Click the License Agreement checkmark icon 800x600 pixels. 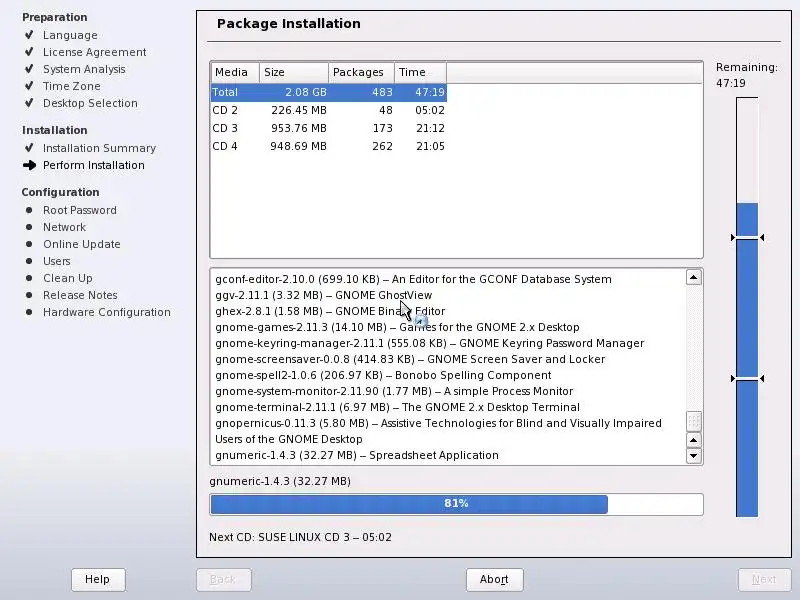click(x=29, y=52)
